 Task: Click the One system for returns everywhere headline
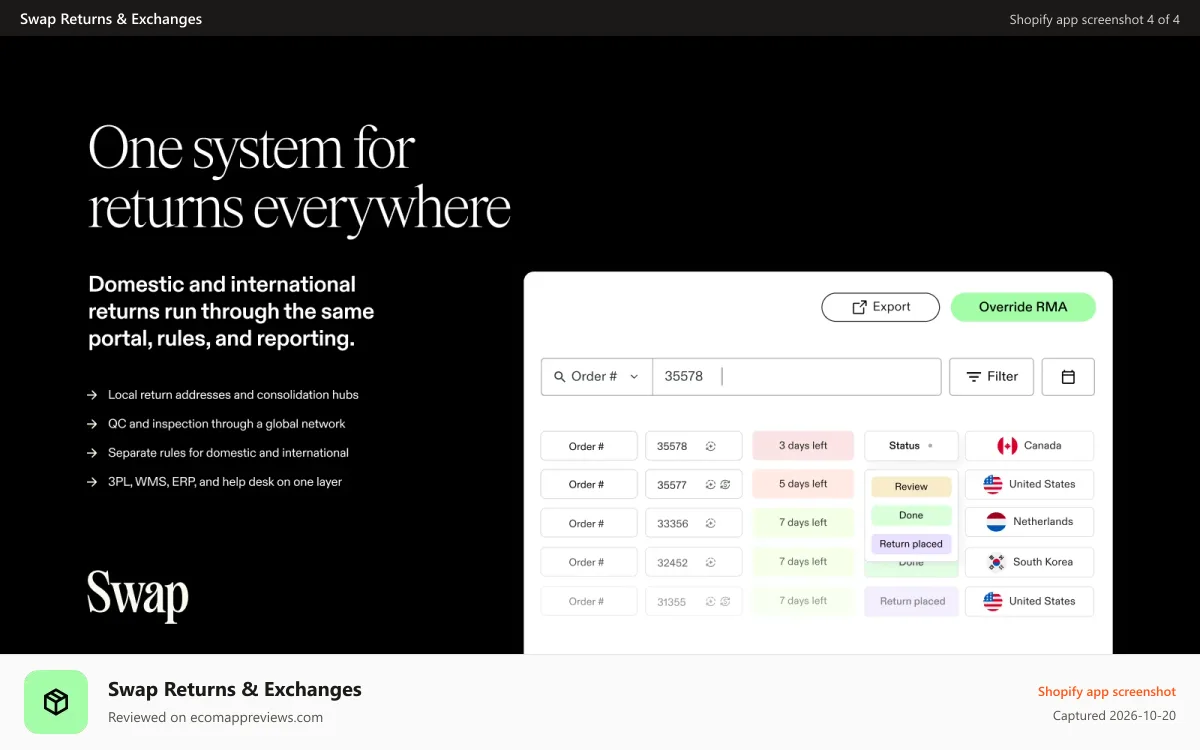pyautogui.click(x=300, y=179)
